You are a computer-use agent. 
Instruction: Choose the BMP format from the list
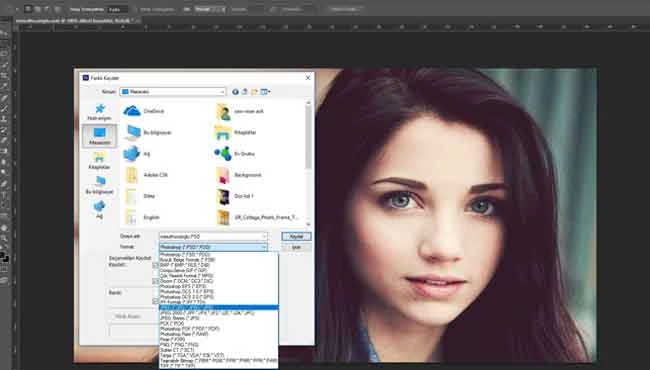218,265
